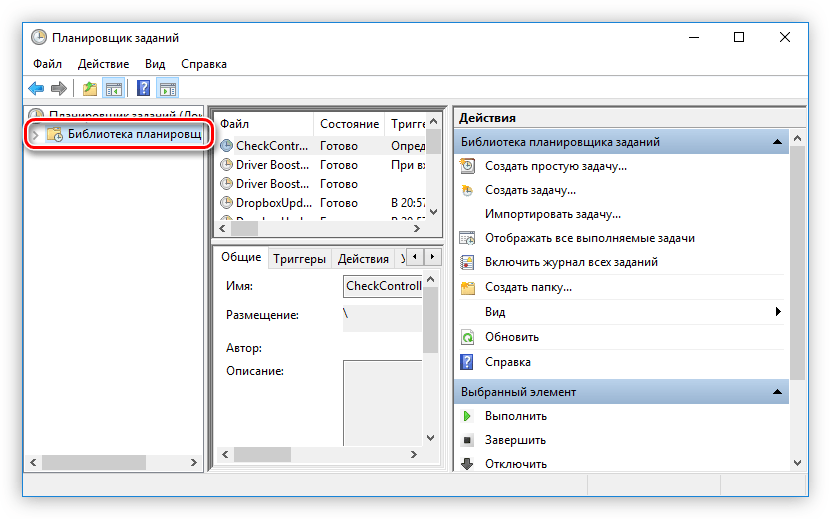Open the 'Файл' menu
This screenshot has width=831, height=519.
click(x=47, y=64)
